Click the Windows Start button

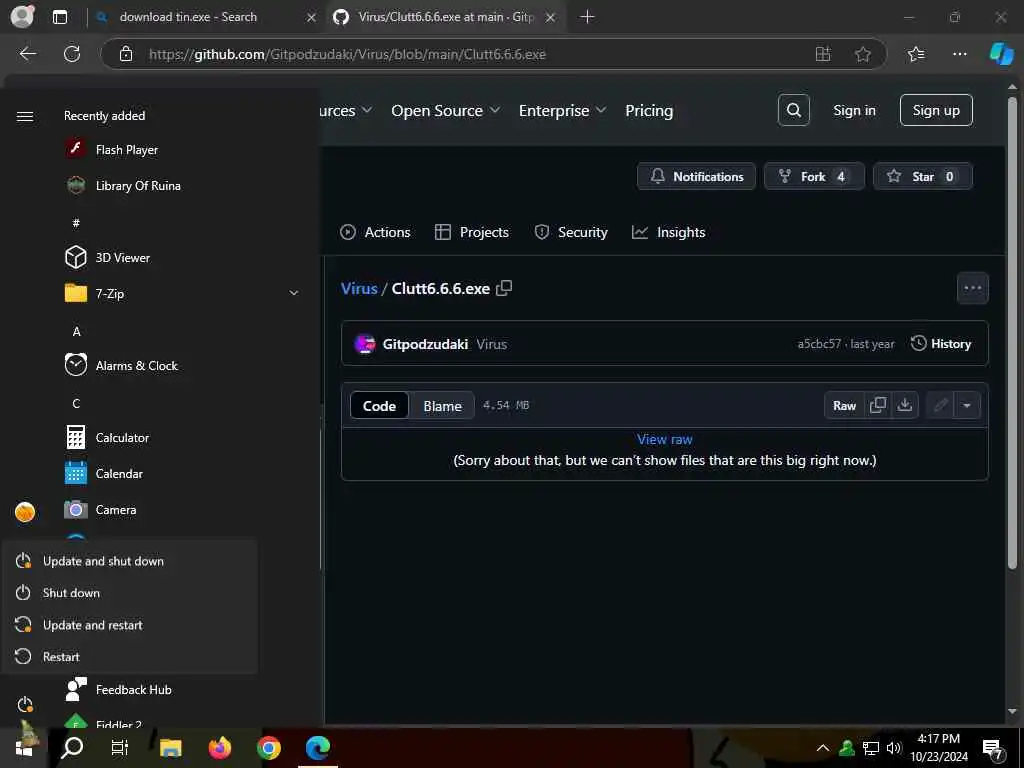click(24, 748)
